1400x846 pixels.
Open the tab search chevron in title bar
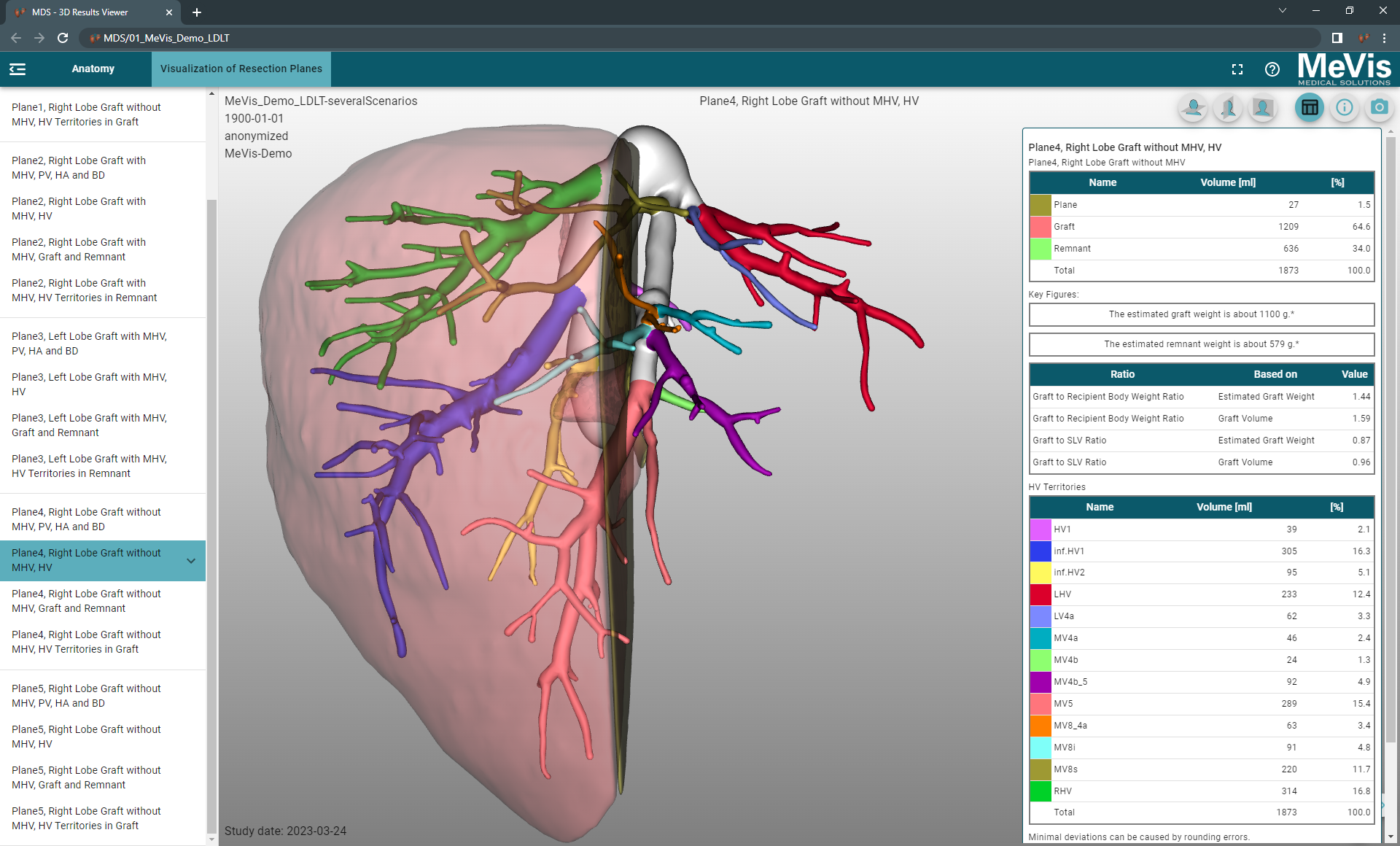[x=1283, y=10]
